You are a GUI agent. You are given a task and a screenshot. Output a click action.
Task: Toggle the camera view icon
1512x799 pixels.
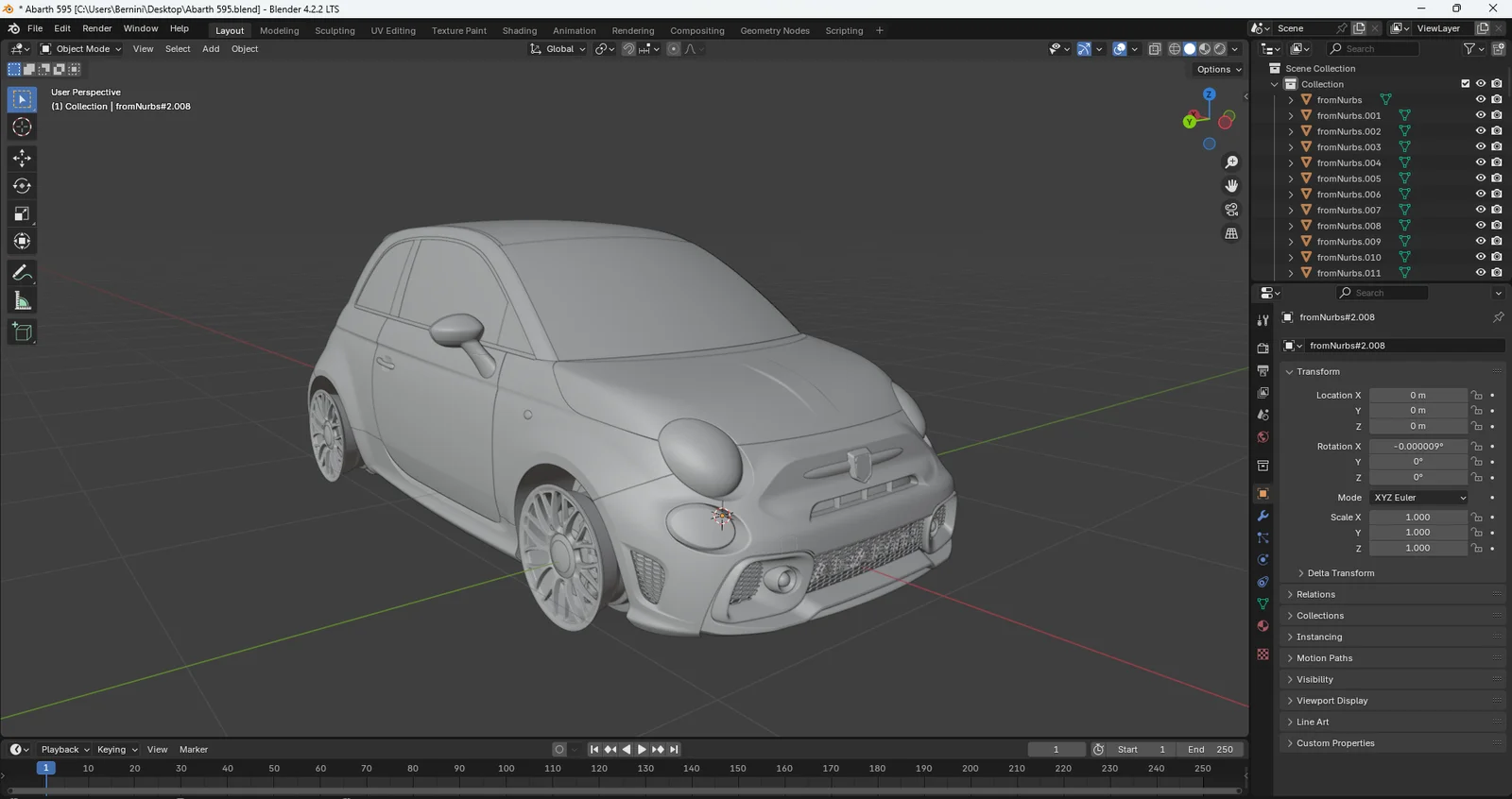pyautogui.click(x=1231, y=210)
